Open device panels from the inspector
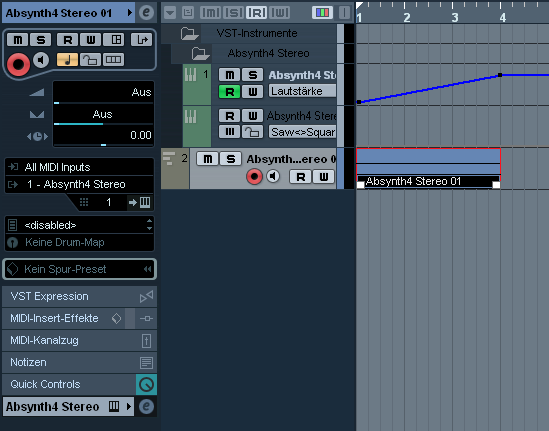The height and width of the screenshot is (431, 549). (x=114, y=40)
